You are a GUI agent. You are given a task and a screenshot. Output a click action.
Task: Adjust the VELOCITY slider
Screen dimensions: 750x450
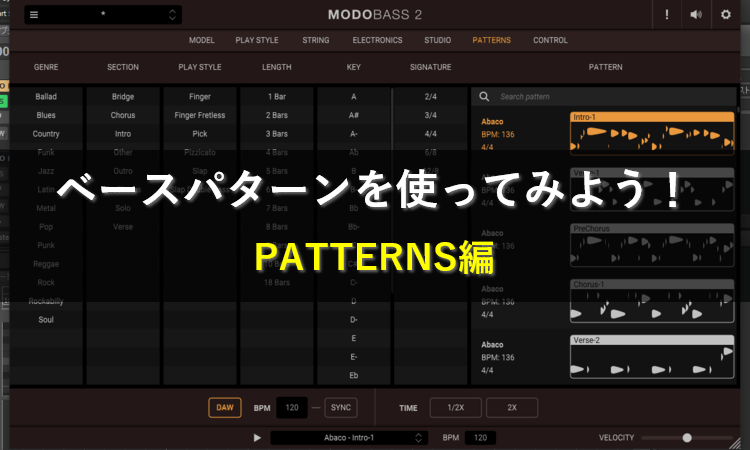pyautogui.click(x=687, y=438)
